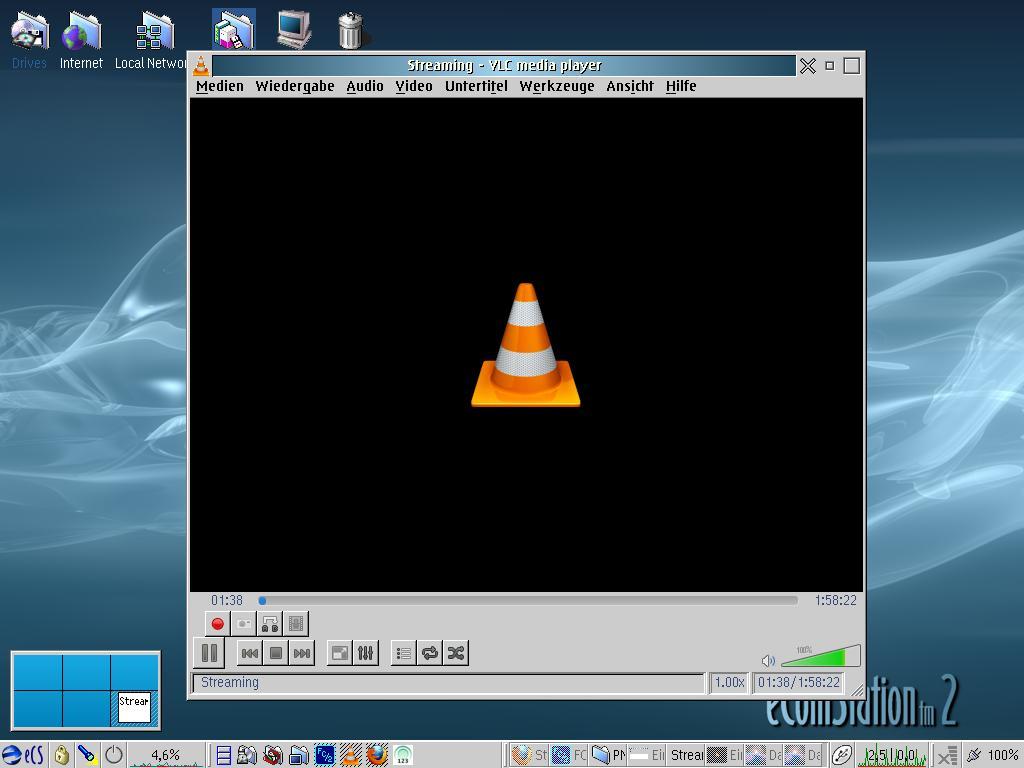Image resolution: width=1024 pixels, height=768 pixels.
Task: Adjust the green volume slider
Action: click(821, 656)
